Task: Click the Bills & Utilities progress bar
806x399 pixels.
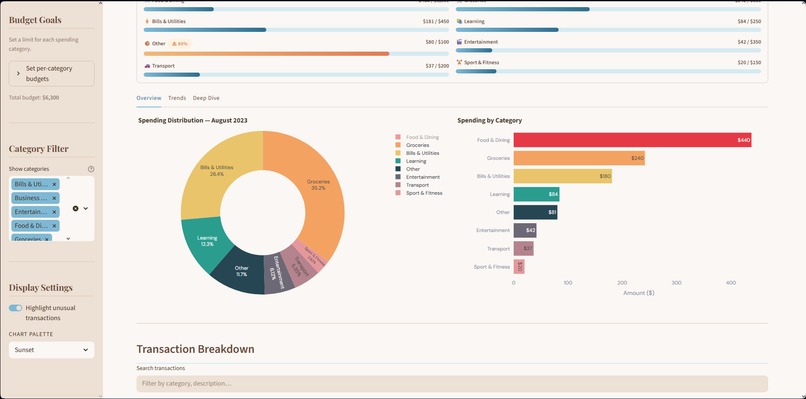Action: click(296, 30)
